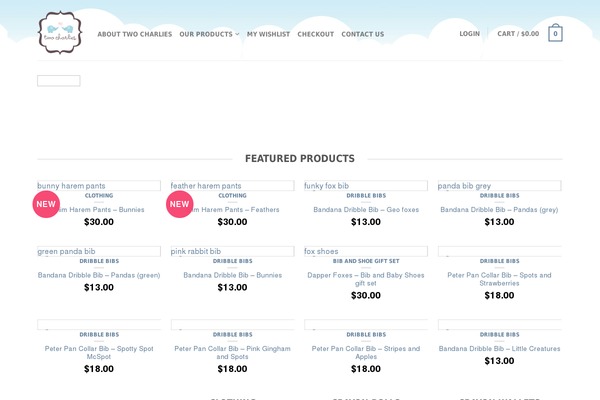Click Dribble Bibs label above Little Creatures

click(x=499, y=335)
